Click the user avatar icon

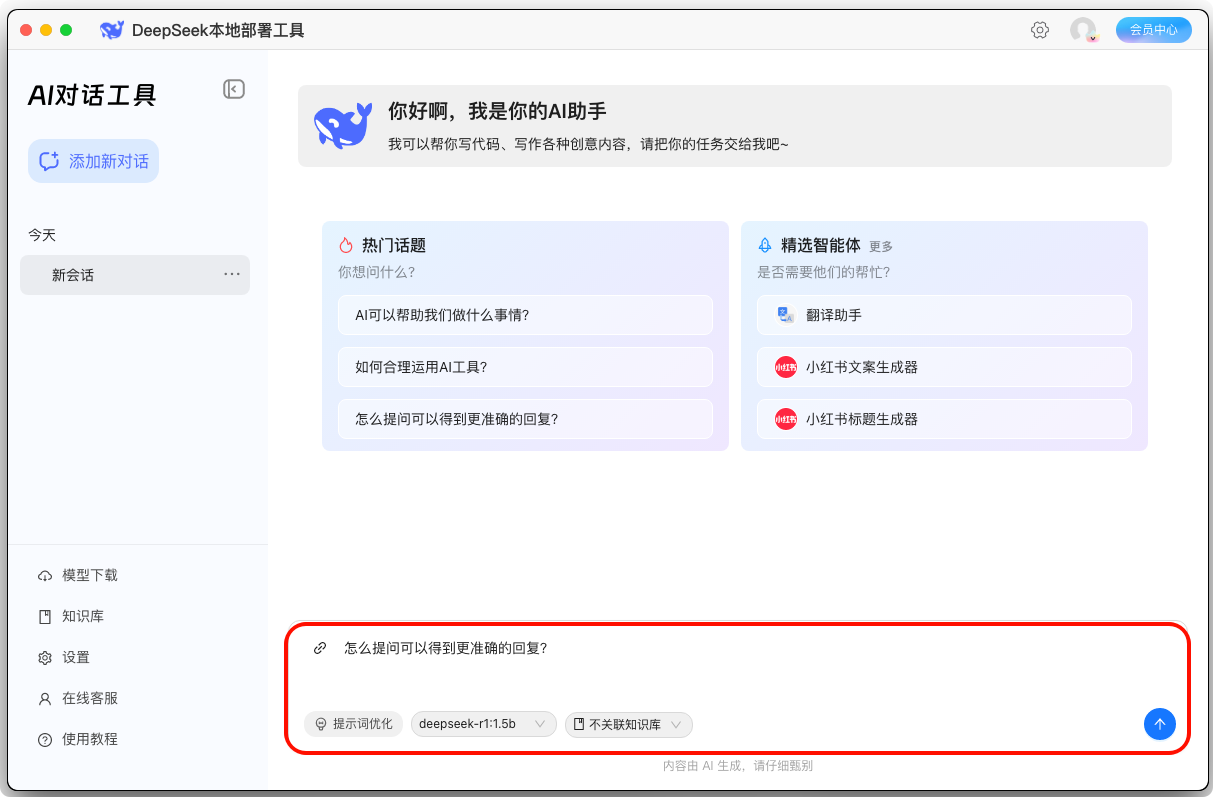click(x=1083, y=30)
